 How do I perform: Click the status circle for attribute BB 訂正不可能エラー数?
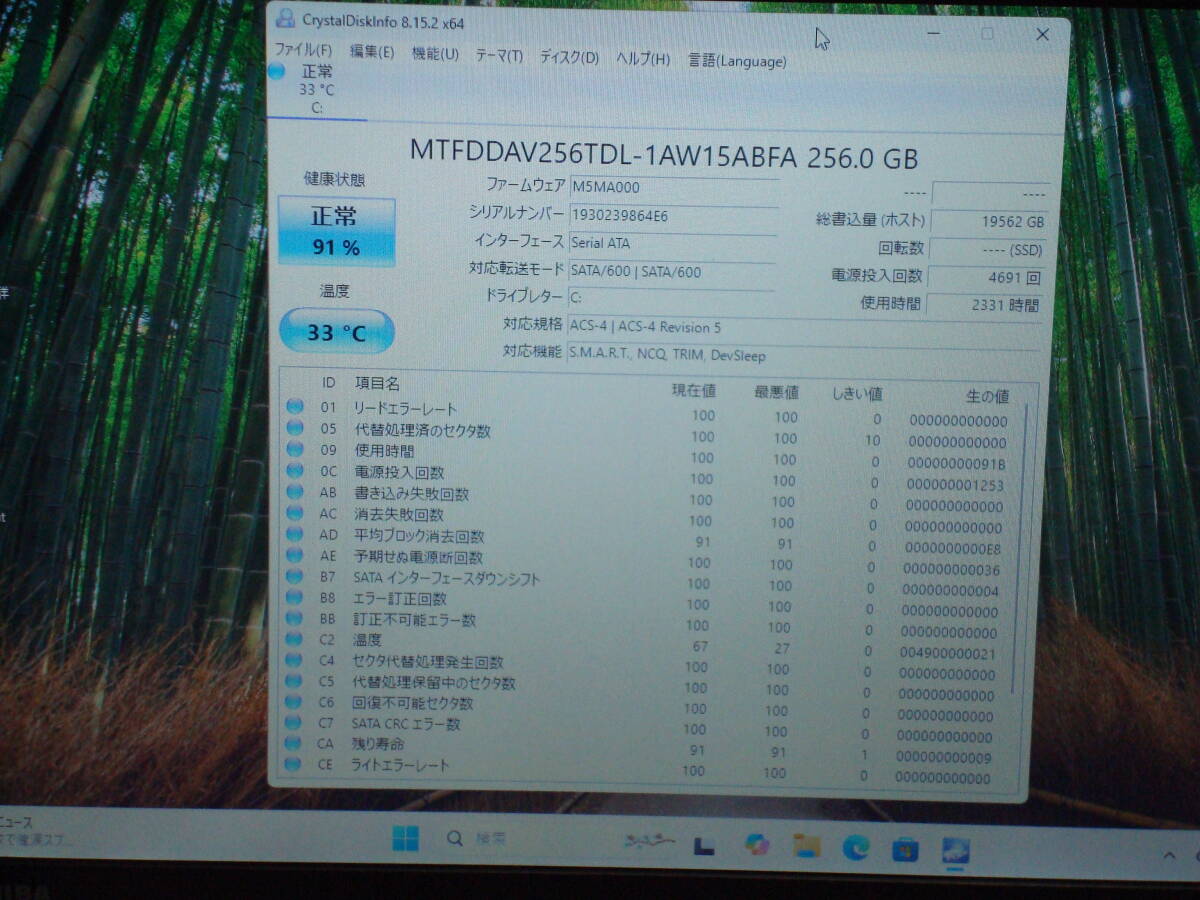click(294, 618)
